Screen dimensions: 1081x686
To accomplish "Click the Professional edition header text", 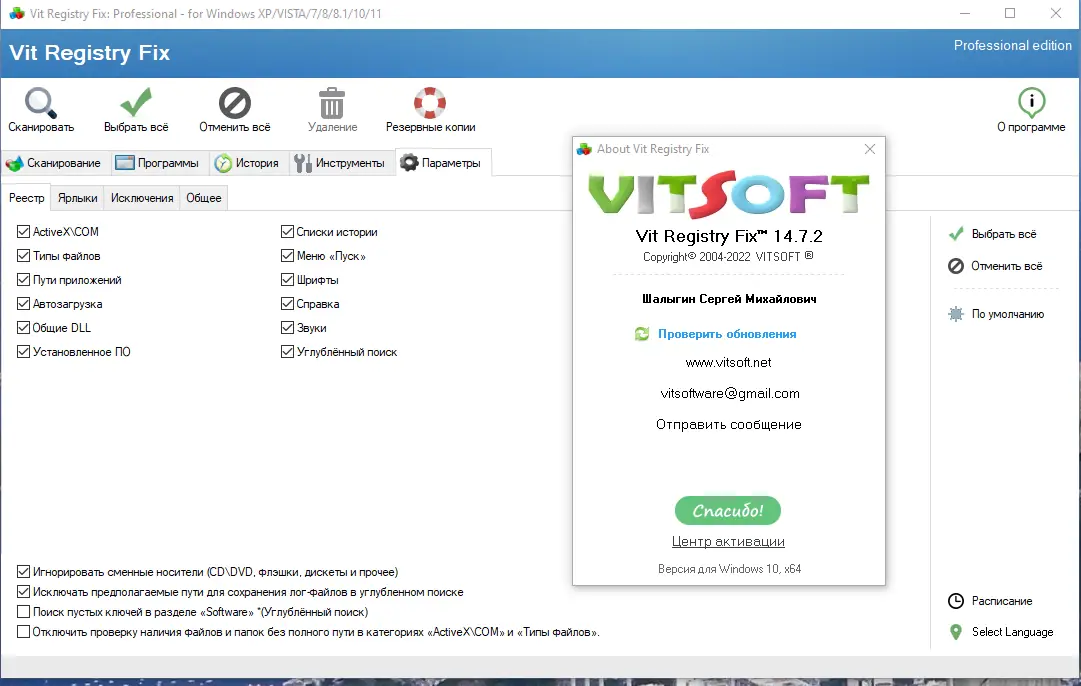I will click(1013, 46).
